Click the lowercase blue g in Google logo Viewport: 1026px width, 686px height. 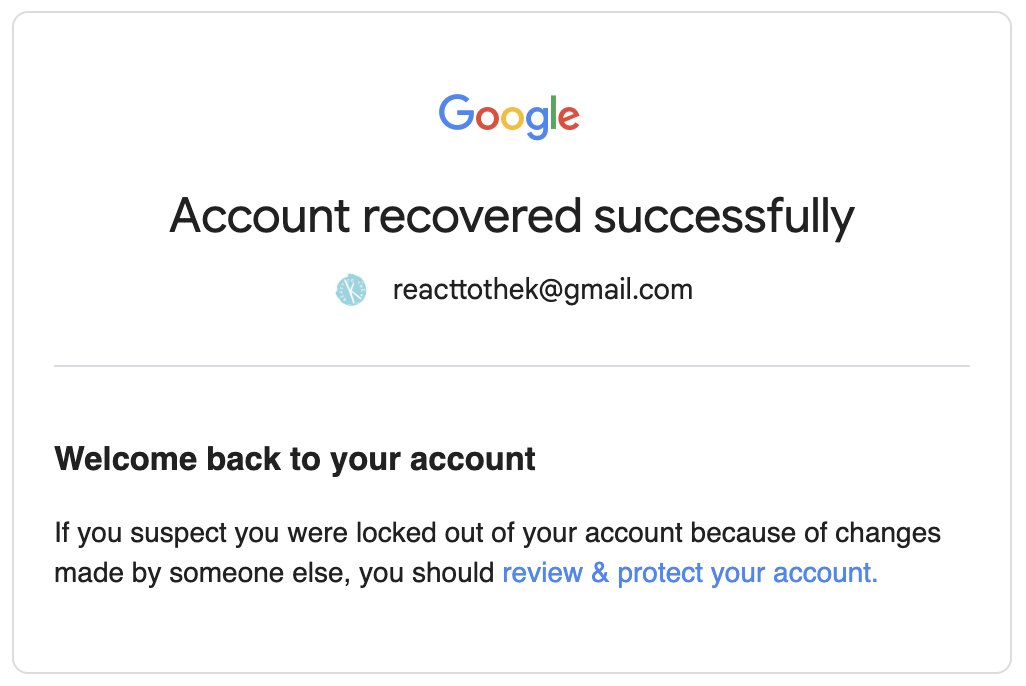(537, 122)
